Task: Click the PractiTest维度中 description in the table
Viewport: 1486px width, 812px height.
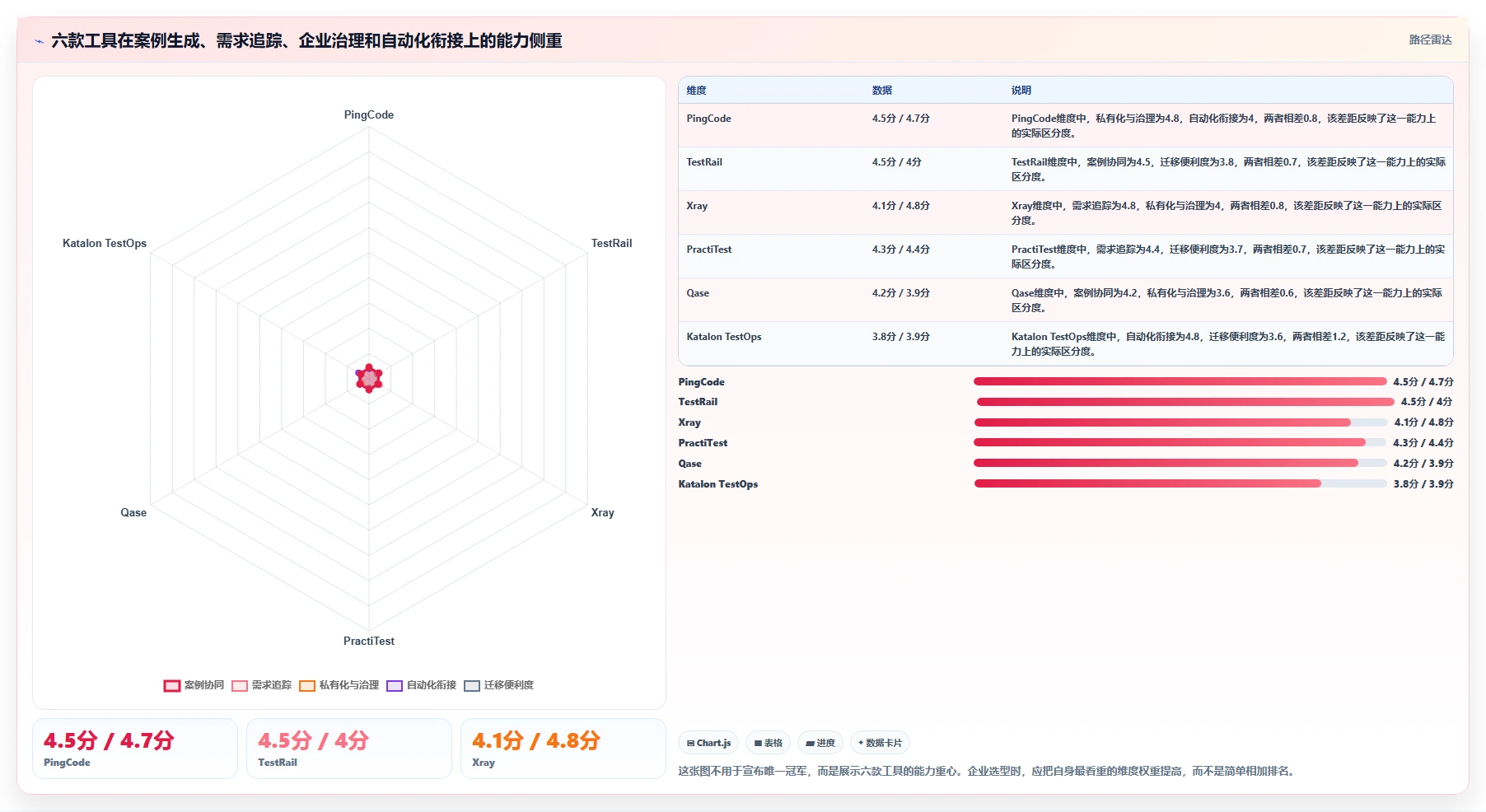Action: pyautogui.click(x=1228, y=257)
